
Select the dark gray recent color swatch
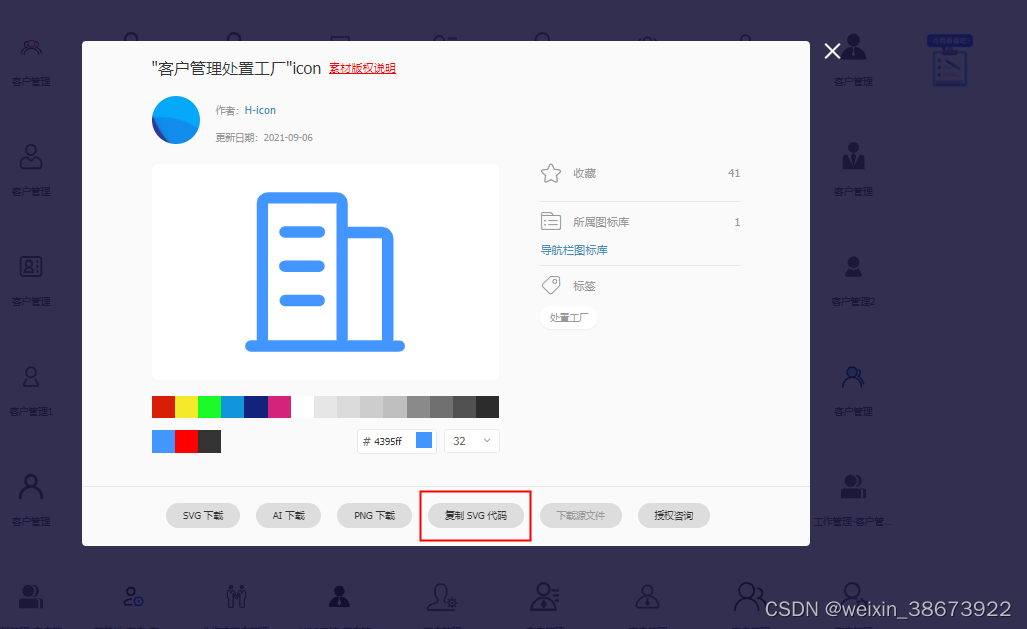(209, 442)
